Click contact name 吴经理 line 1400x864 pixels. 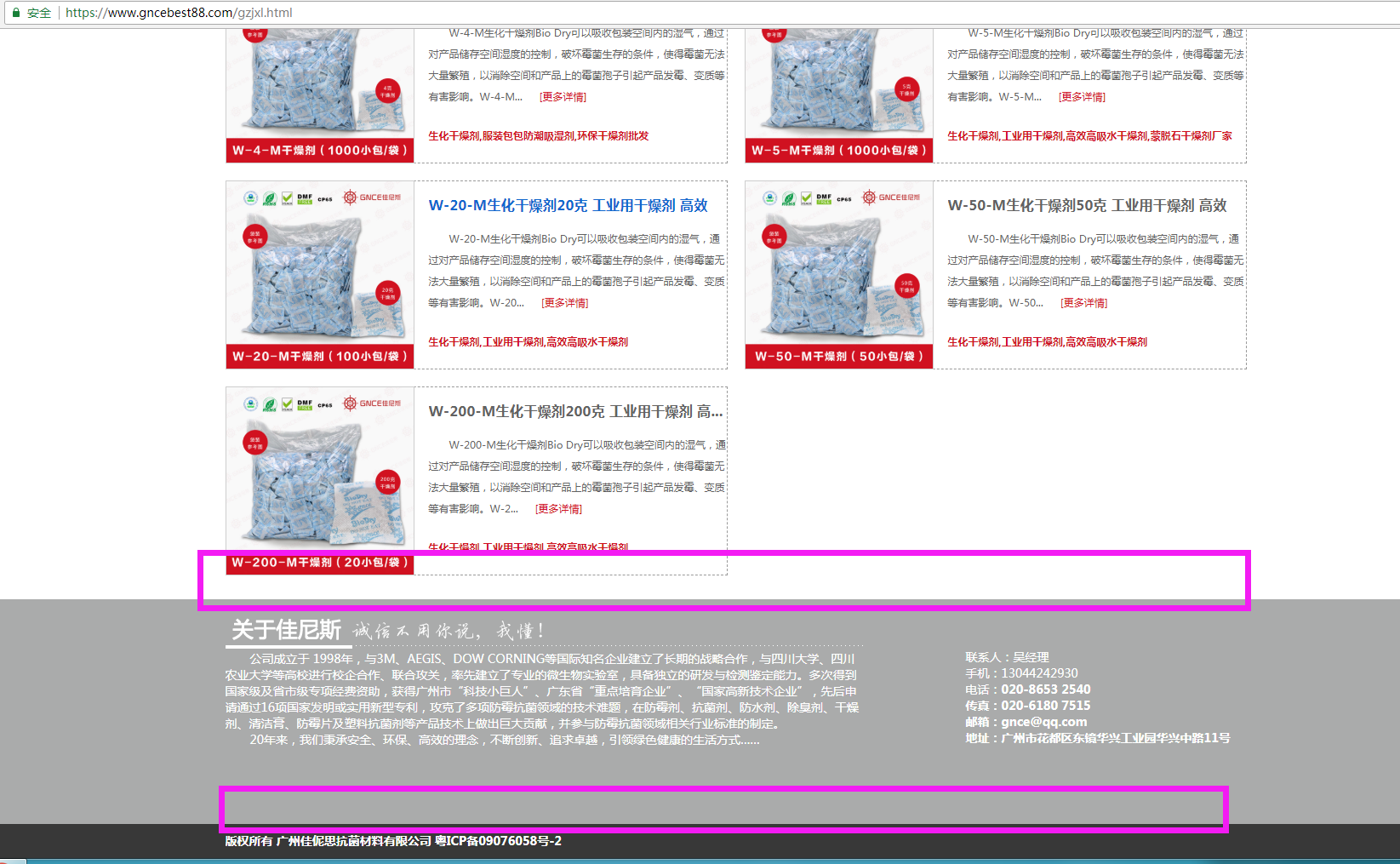1007,657
